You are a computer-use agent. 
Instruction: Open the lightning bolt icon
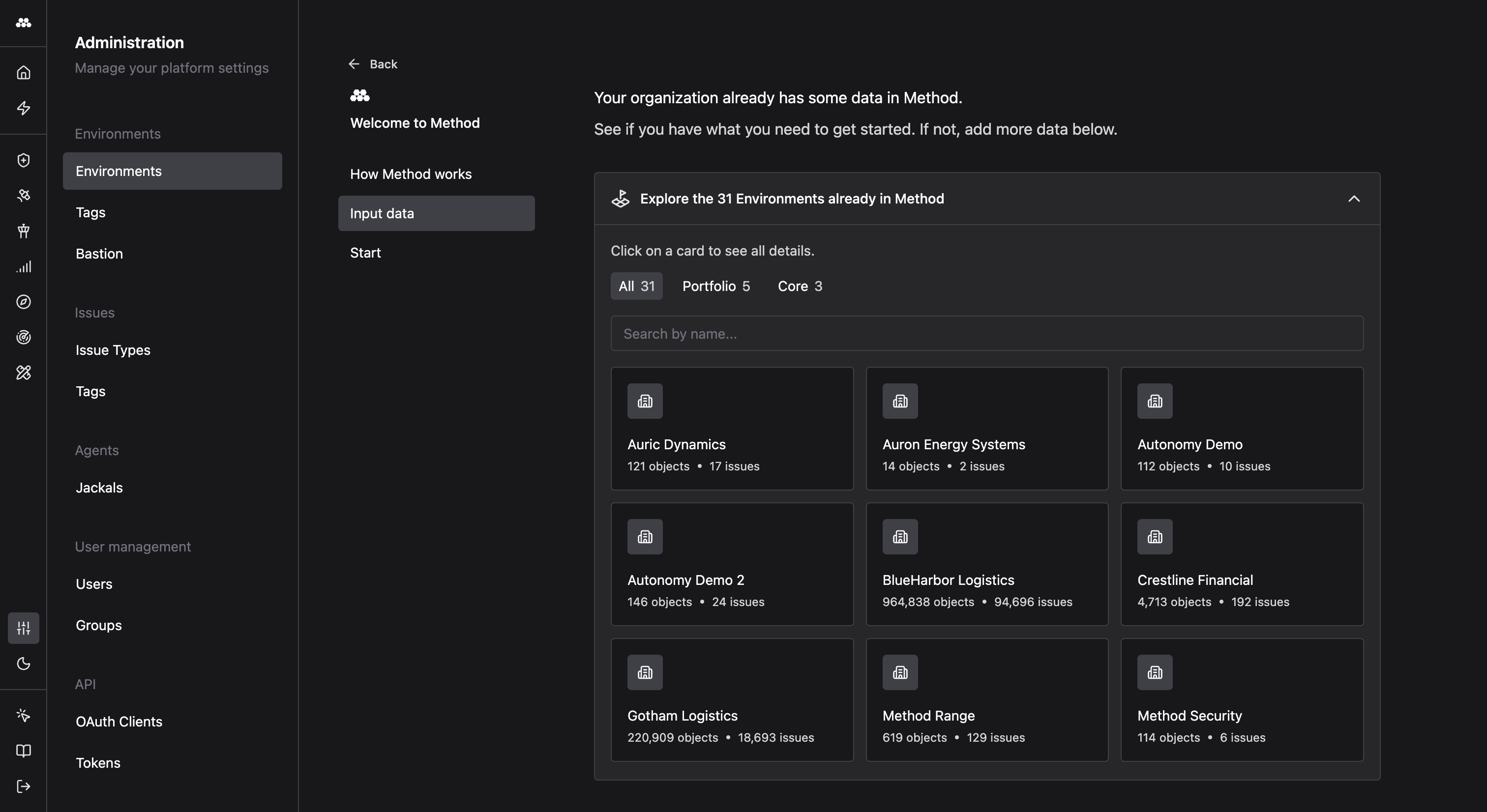23,108
